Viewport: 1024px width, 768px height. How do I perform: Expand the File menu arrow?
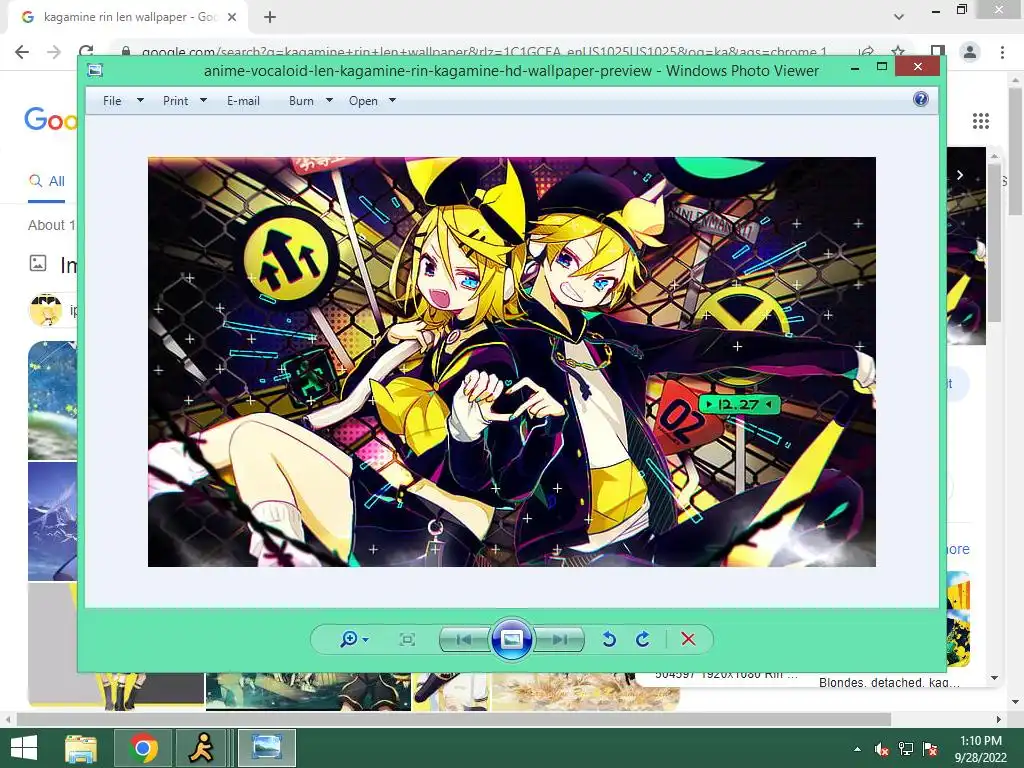coord(140,101)
